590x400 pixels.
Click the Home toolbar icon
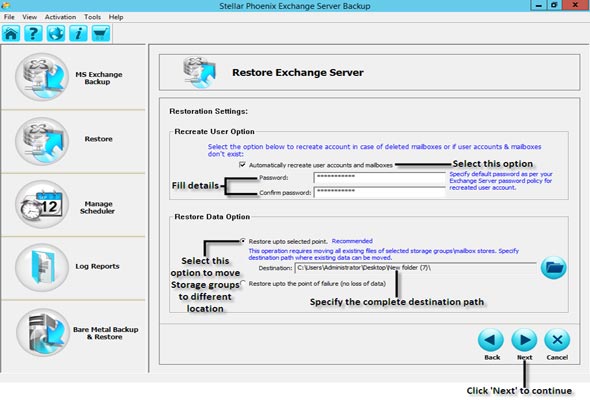pos(11,33)
